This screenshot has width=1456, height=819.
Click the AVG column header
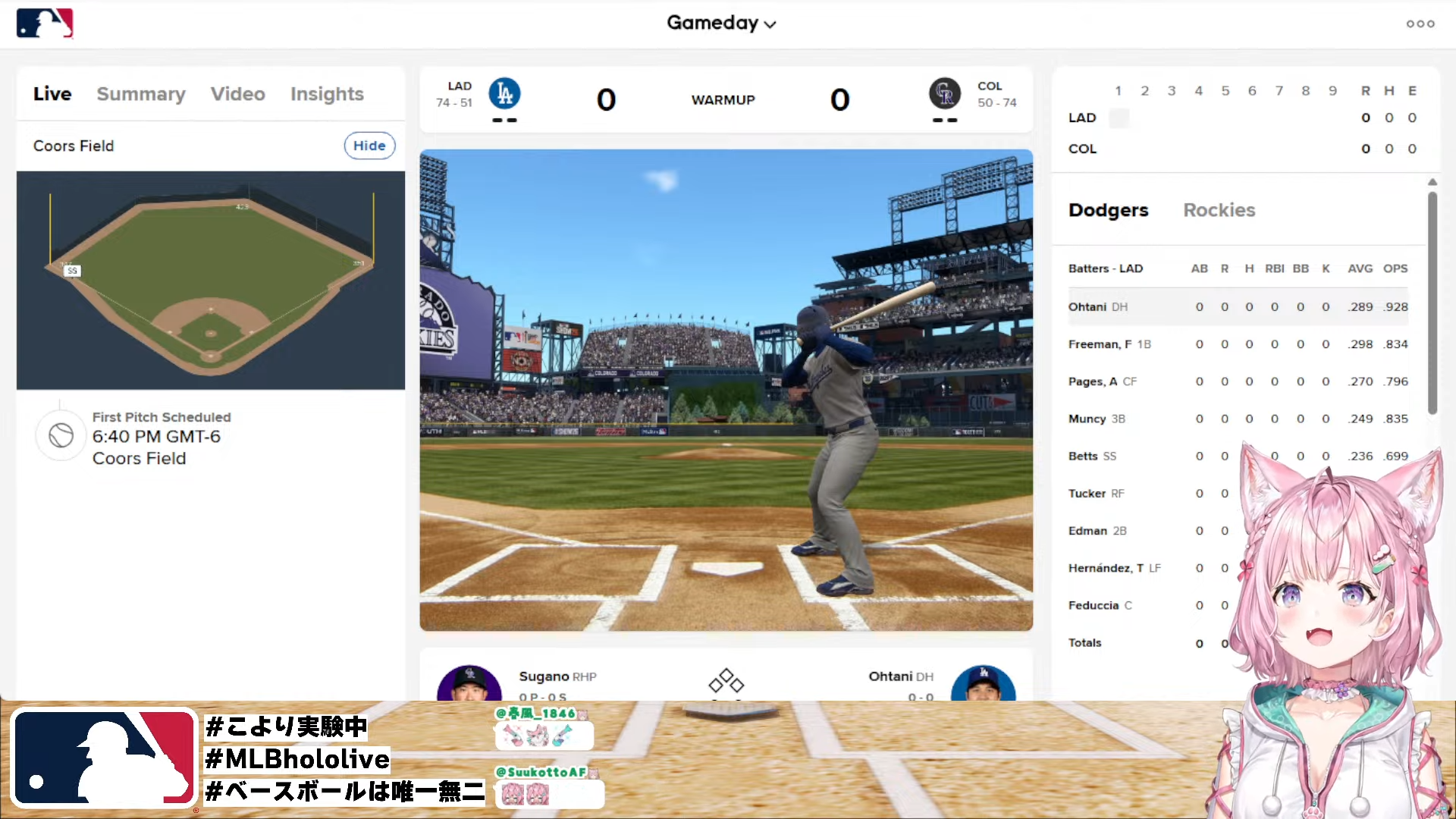click(1360, 268)
